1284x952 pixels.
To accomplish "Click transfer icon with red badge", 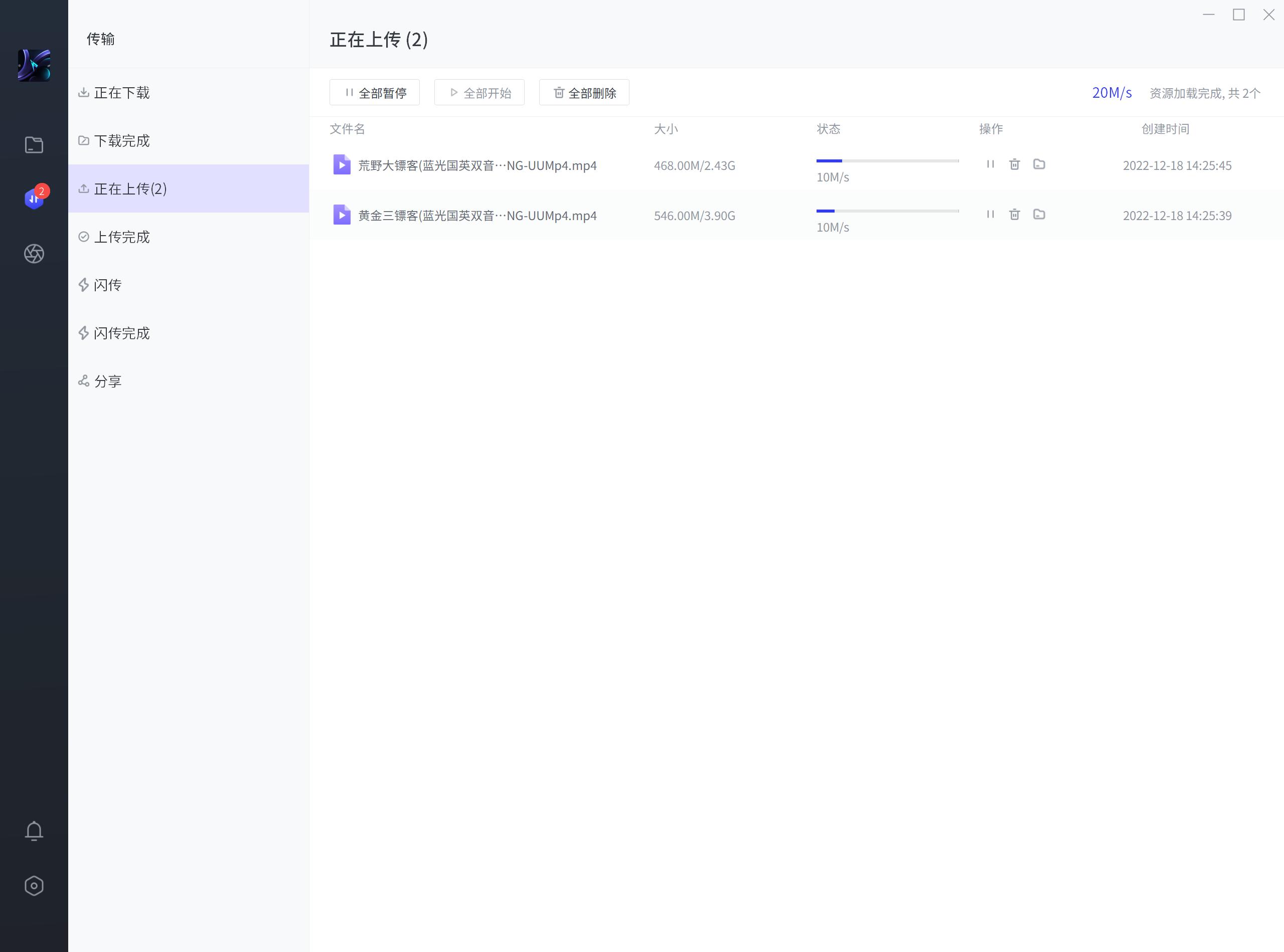I will click(34, 199).
